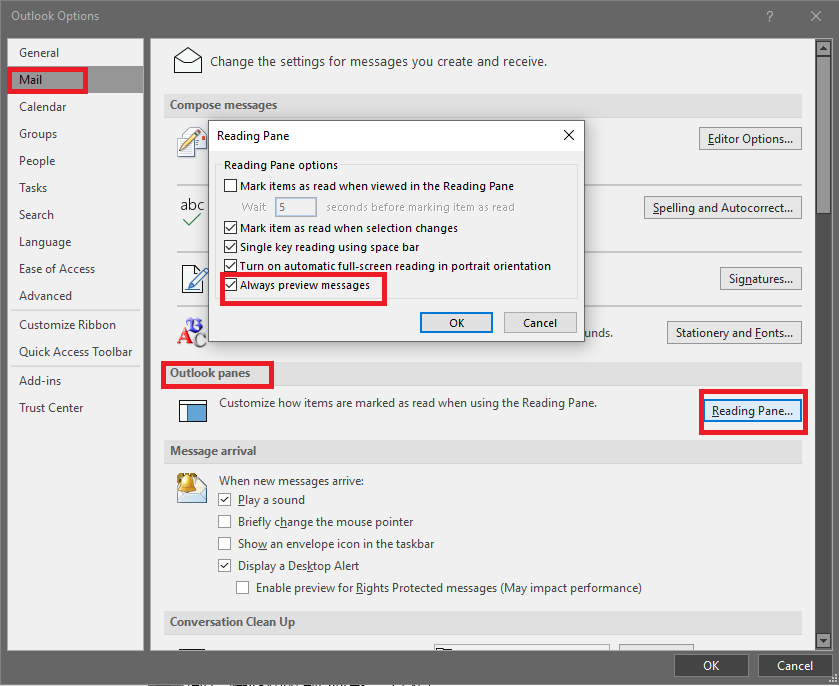Image resolution: width=839 pixels, height=686 pixels.
Task: Toggle Single key reading using space bar
Action: 231,247
